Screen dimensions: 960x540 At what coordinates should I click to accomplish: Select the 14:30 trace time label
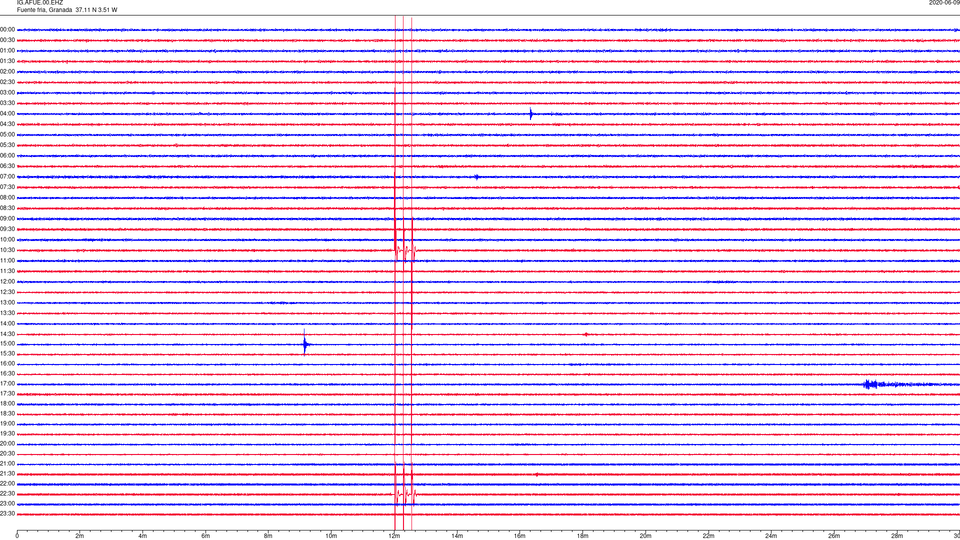point(7,334)
